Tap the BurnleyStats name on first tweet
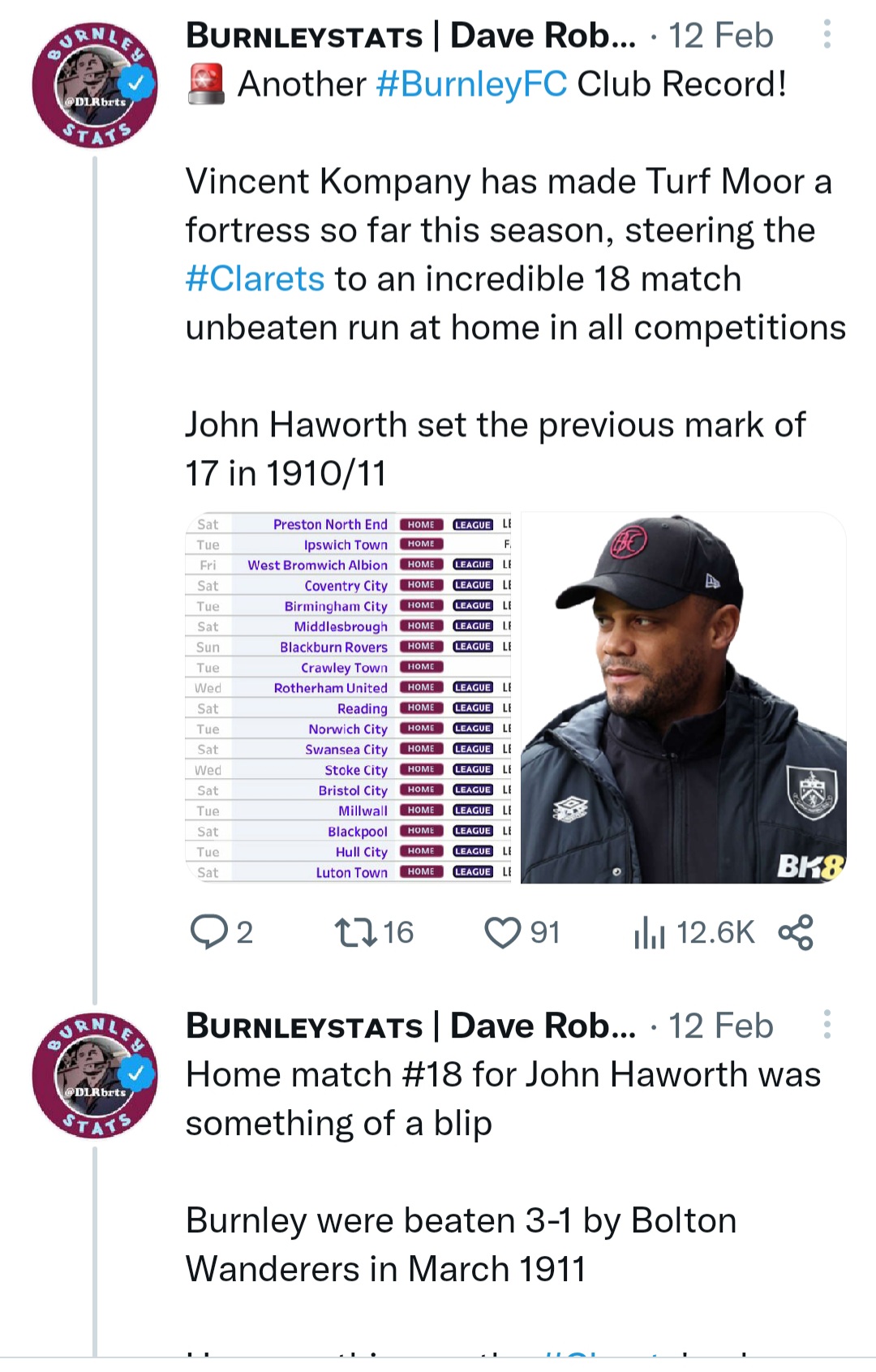 pyautogui.click(x=410, y=36)
